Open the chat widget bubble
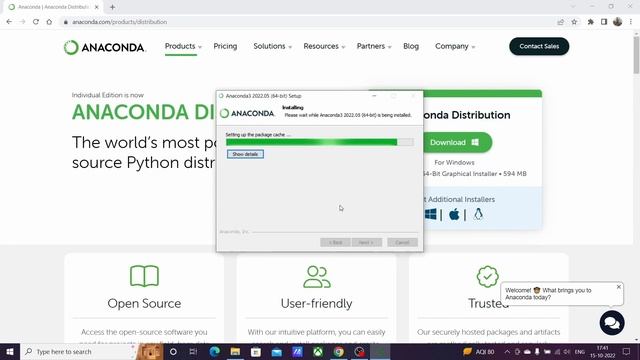Screen dimensions: 640x360 pos(612,323)
